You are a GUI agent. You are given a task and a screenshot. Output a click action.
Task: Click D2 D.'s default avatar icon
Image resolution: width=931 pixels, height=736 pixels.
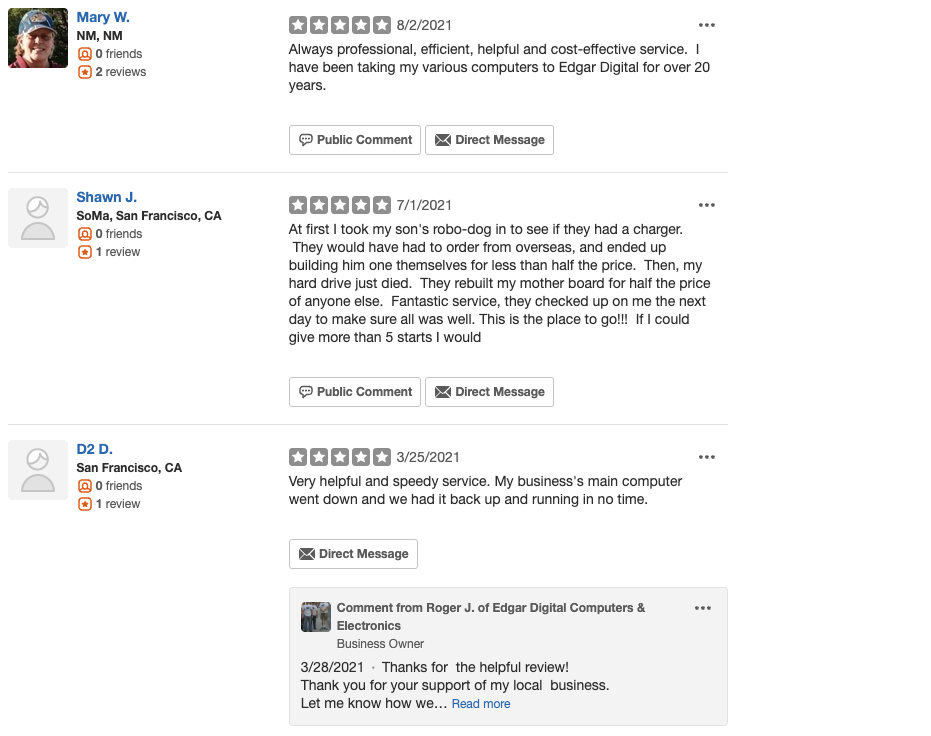38,470
